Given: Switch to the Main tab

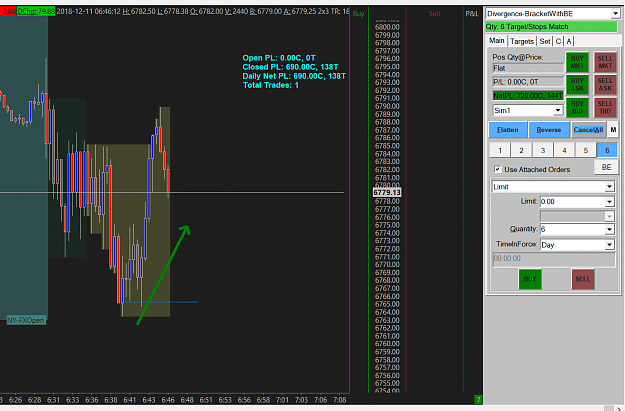Looking at the screenshot, I should [497, 41].
